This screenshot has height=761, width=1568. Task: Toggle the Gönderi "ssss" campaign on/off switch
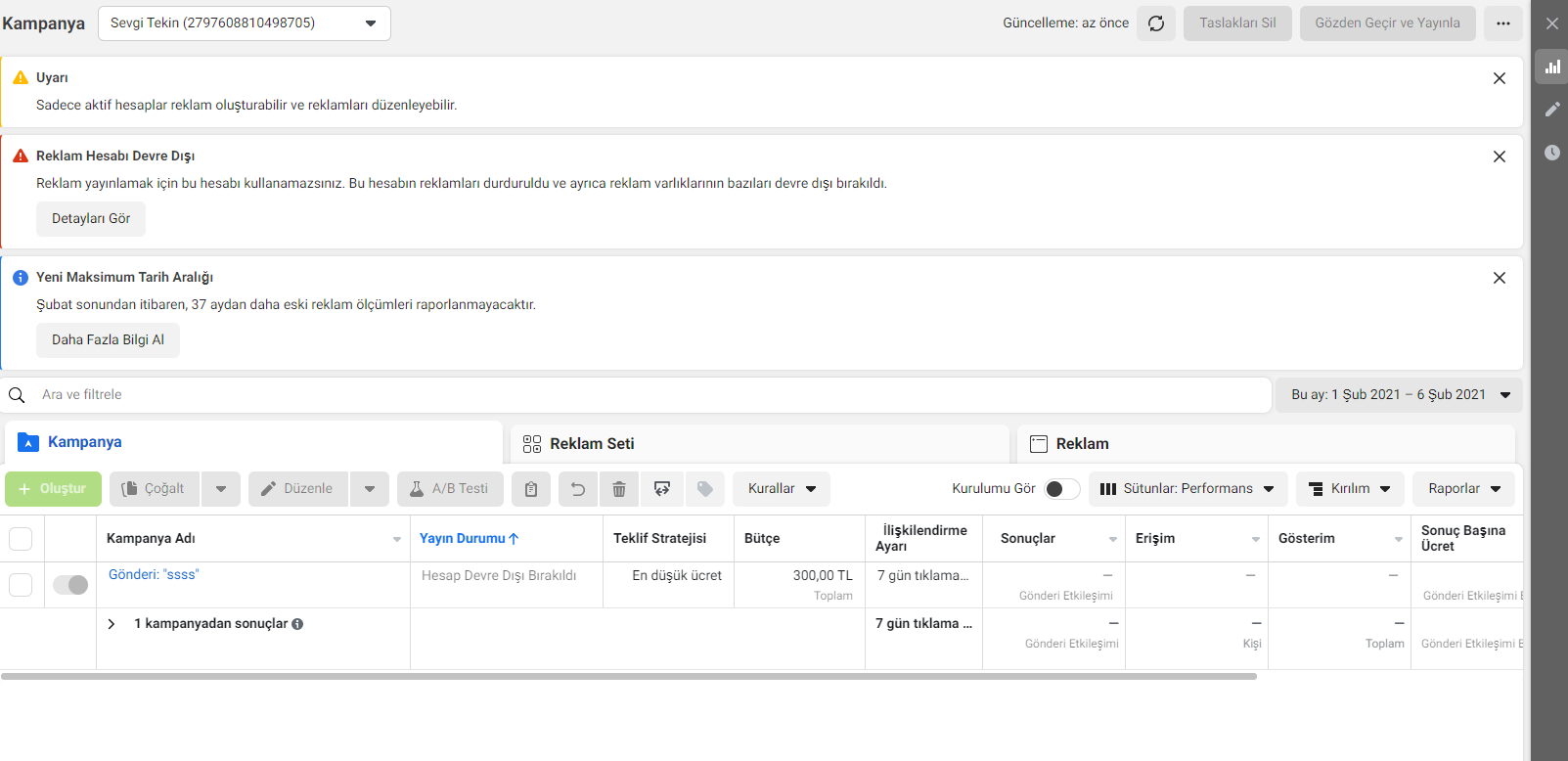pyautogui.click(x=70, y=585)
